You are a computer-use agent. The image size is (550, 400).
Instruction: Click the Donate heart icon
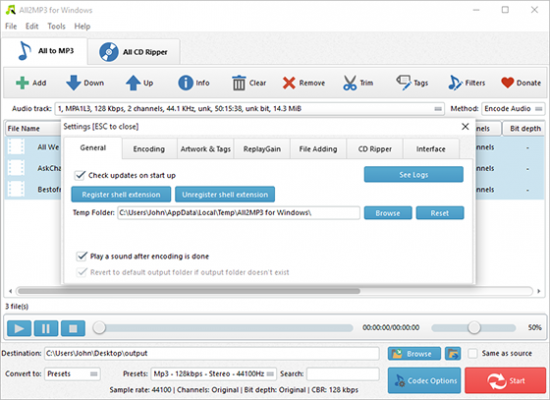click(508, 83)
